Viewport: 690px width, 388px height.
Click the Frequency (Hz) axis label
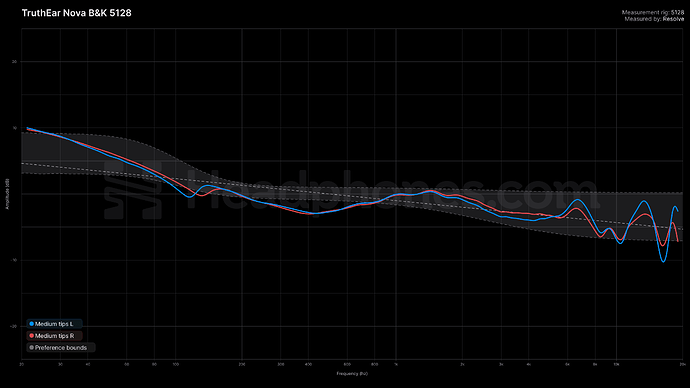tap(352, 373)
